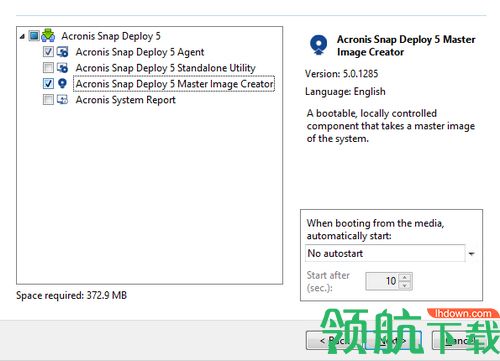Click the Version: 5.0.1285 text
The image size is (500, 361).
point(342,74)
